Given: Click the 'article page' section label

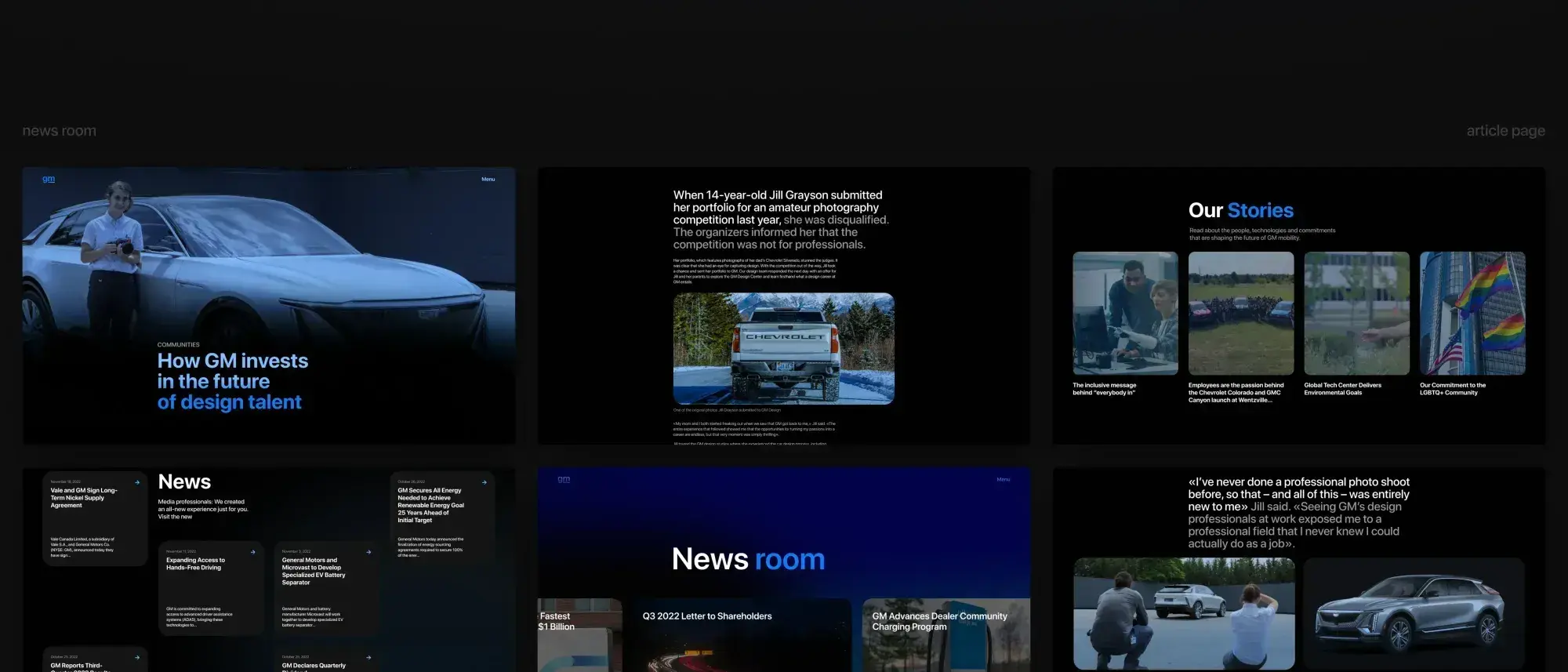Looking at the screenshot, I should 1505,131.
